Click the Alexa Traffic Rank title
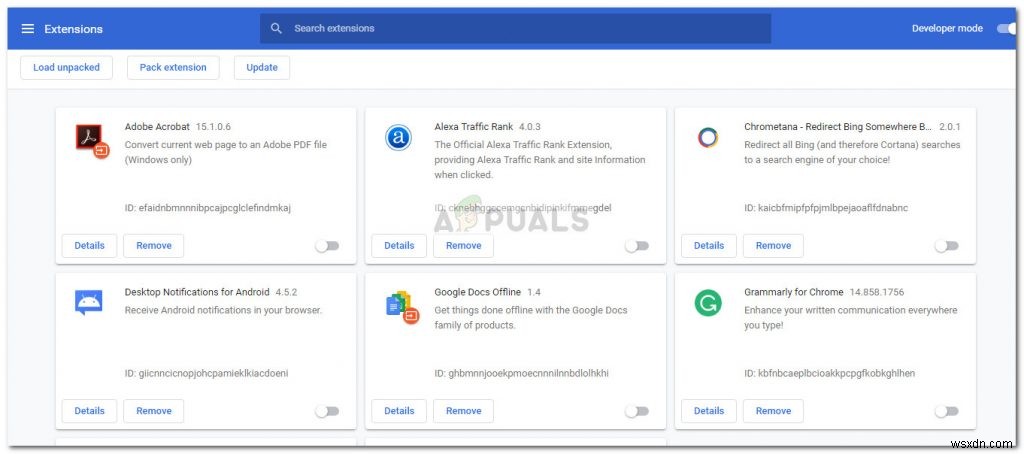Viewport: 1024px width, 454px height. coord(473,127)
